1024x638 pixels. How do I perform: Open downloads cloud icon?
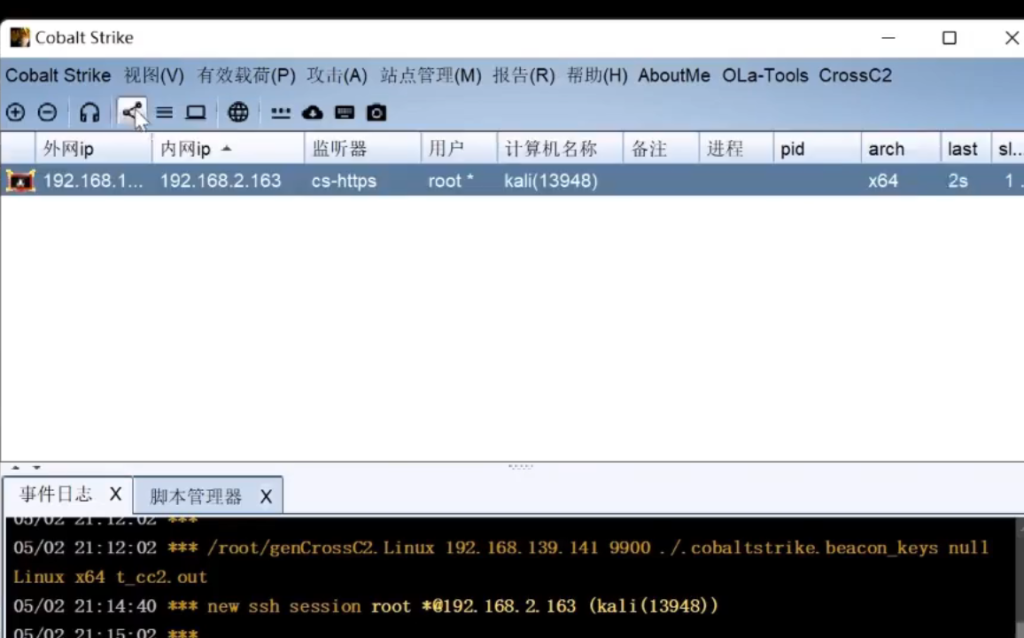[x=313, y=112]
